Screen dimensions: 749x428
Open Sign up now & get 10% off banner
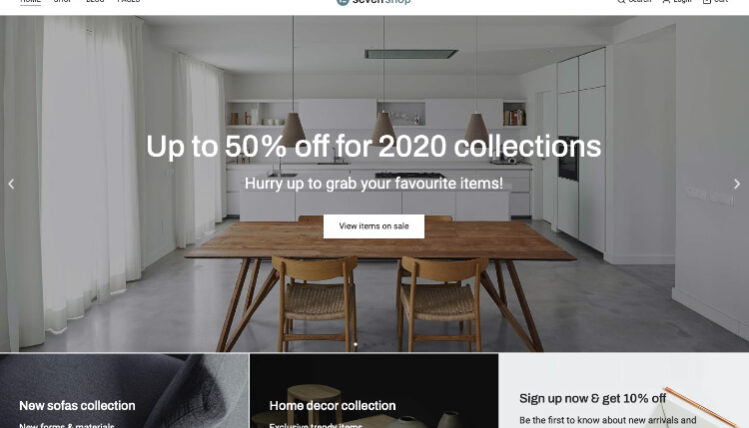point(624,391)
